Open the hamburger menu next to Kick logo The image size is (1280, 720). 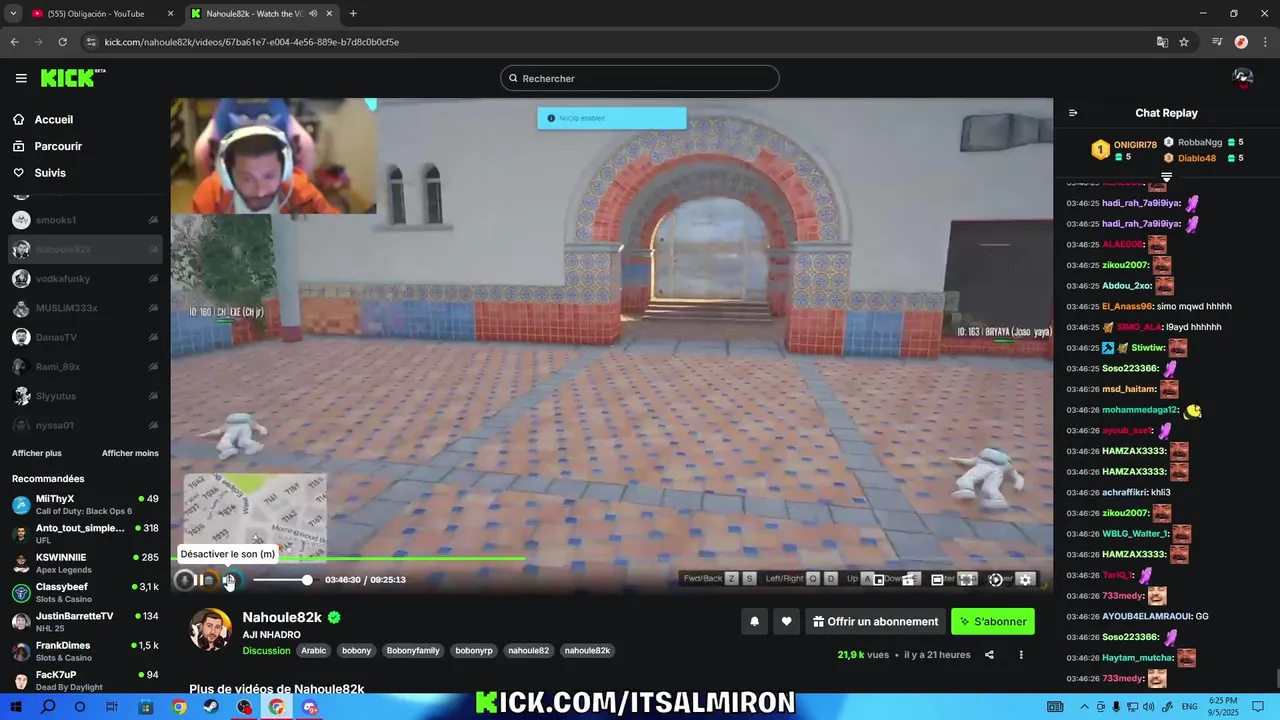point(21,78)
